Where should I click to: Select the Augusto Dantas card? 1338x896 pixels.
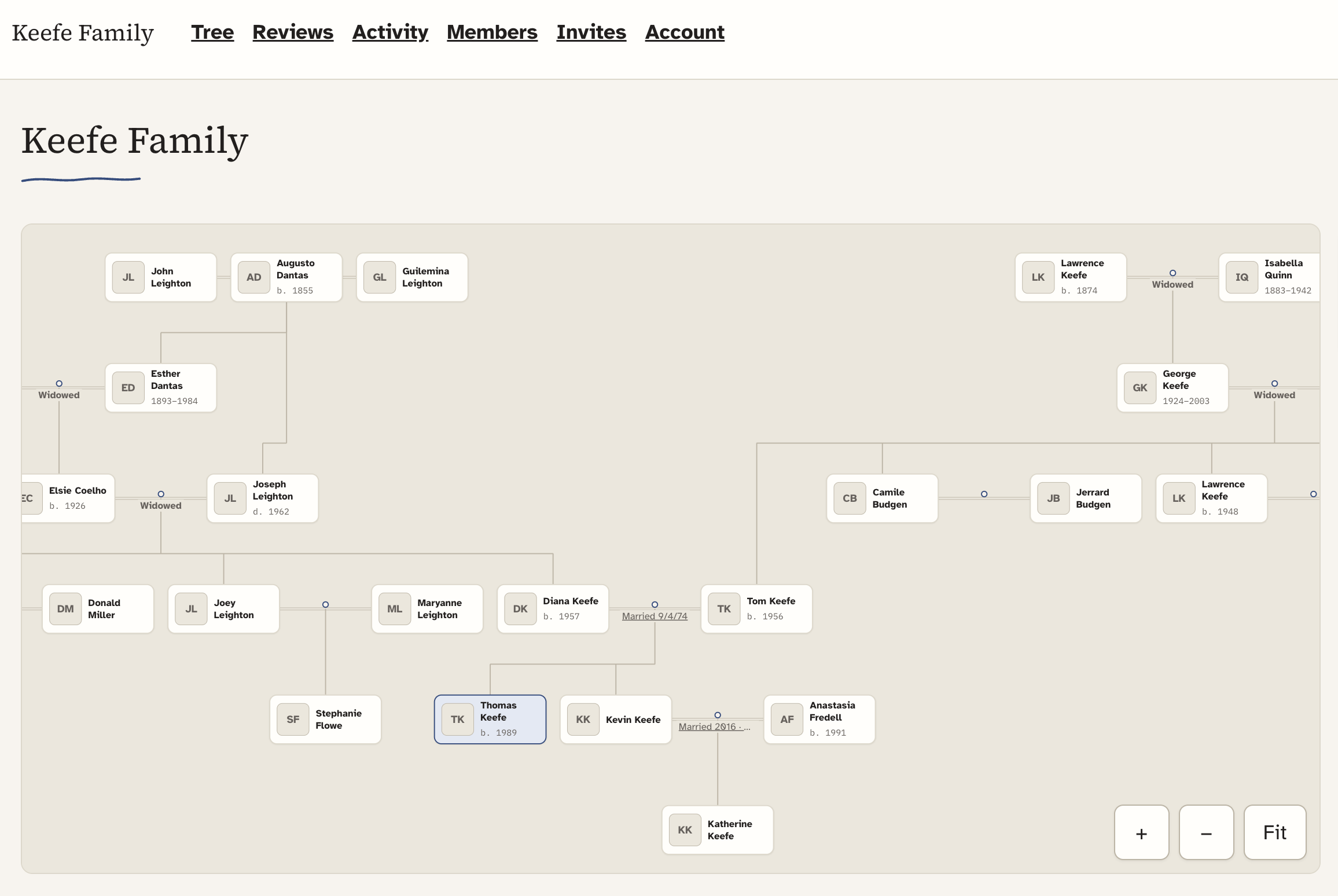286,277
